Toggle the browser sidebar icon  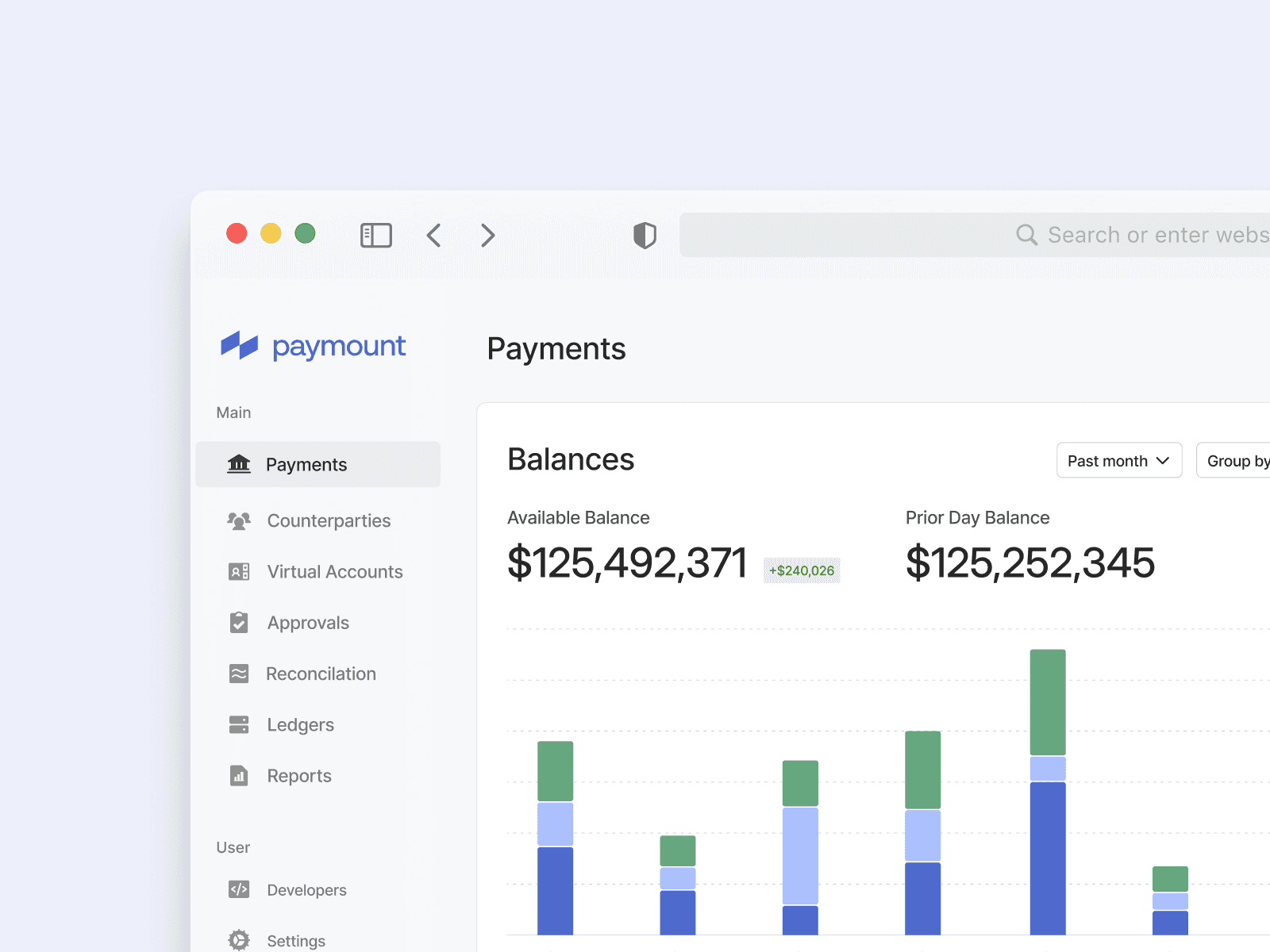376,235
